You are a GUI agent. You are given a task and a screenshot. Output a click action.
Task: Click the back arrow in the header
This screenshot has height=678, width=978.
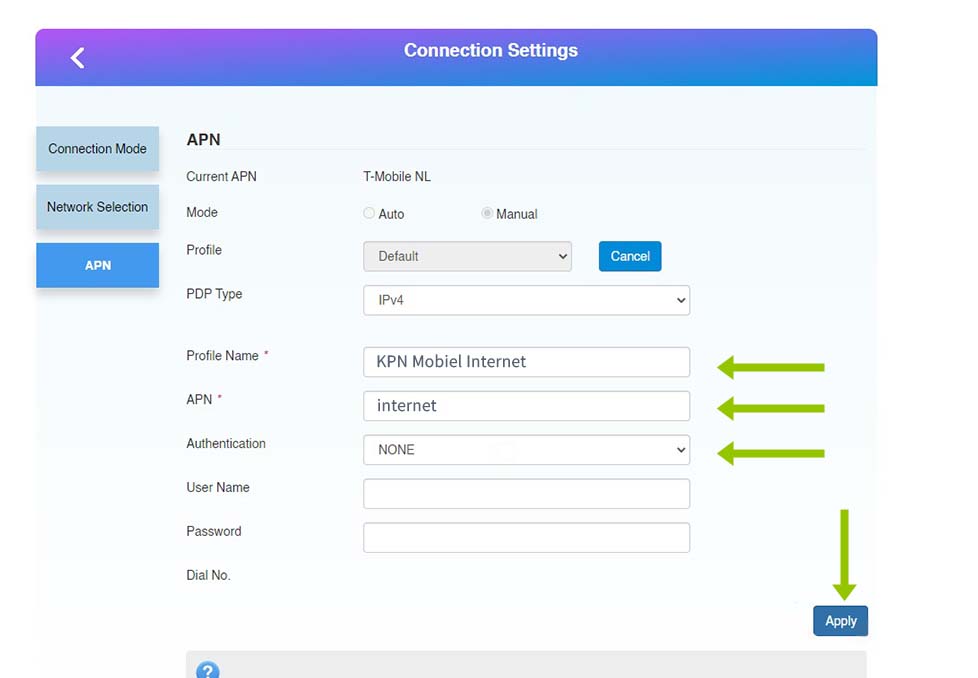click(77, 58)
